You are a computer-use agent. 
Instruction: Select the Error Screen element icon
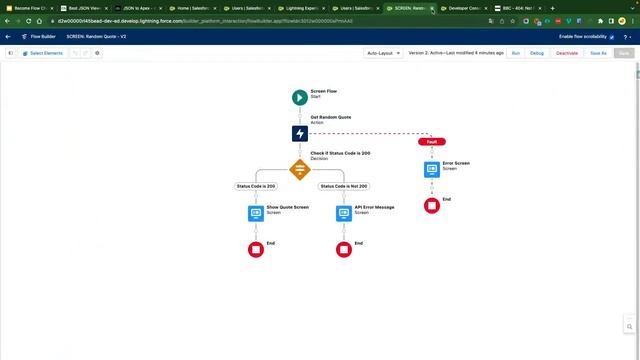point(432,169)
